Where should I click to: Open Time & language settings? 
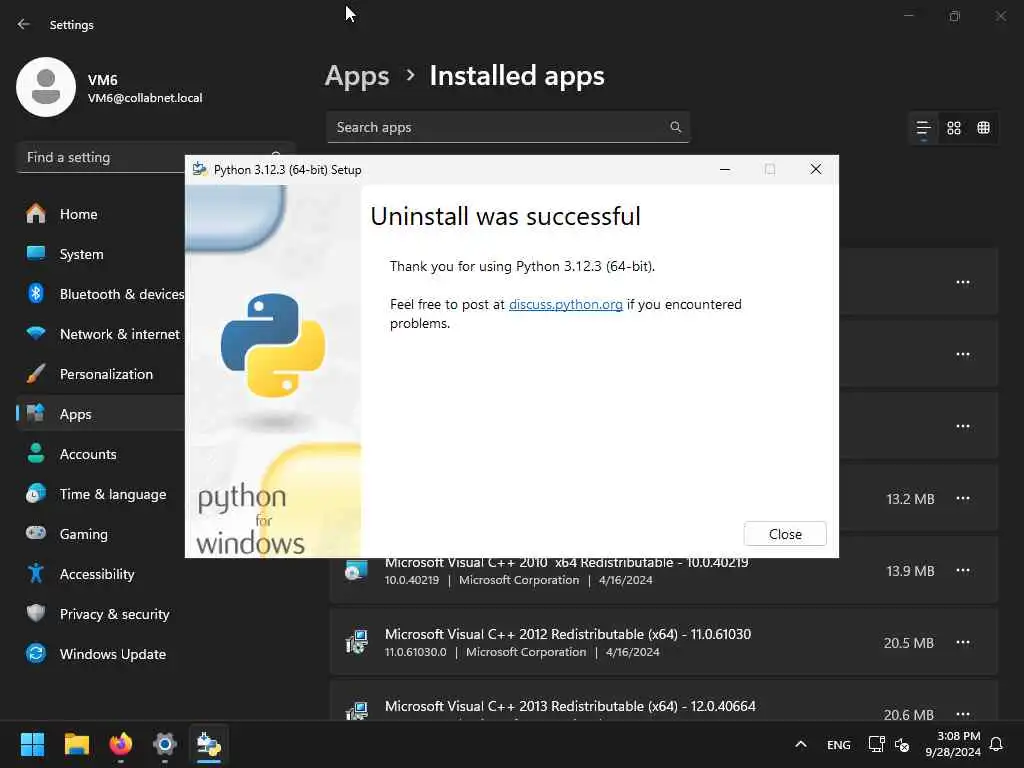101,494
